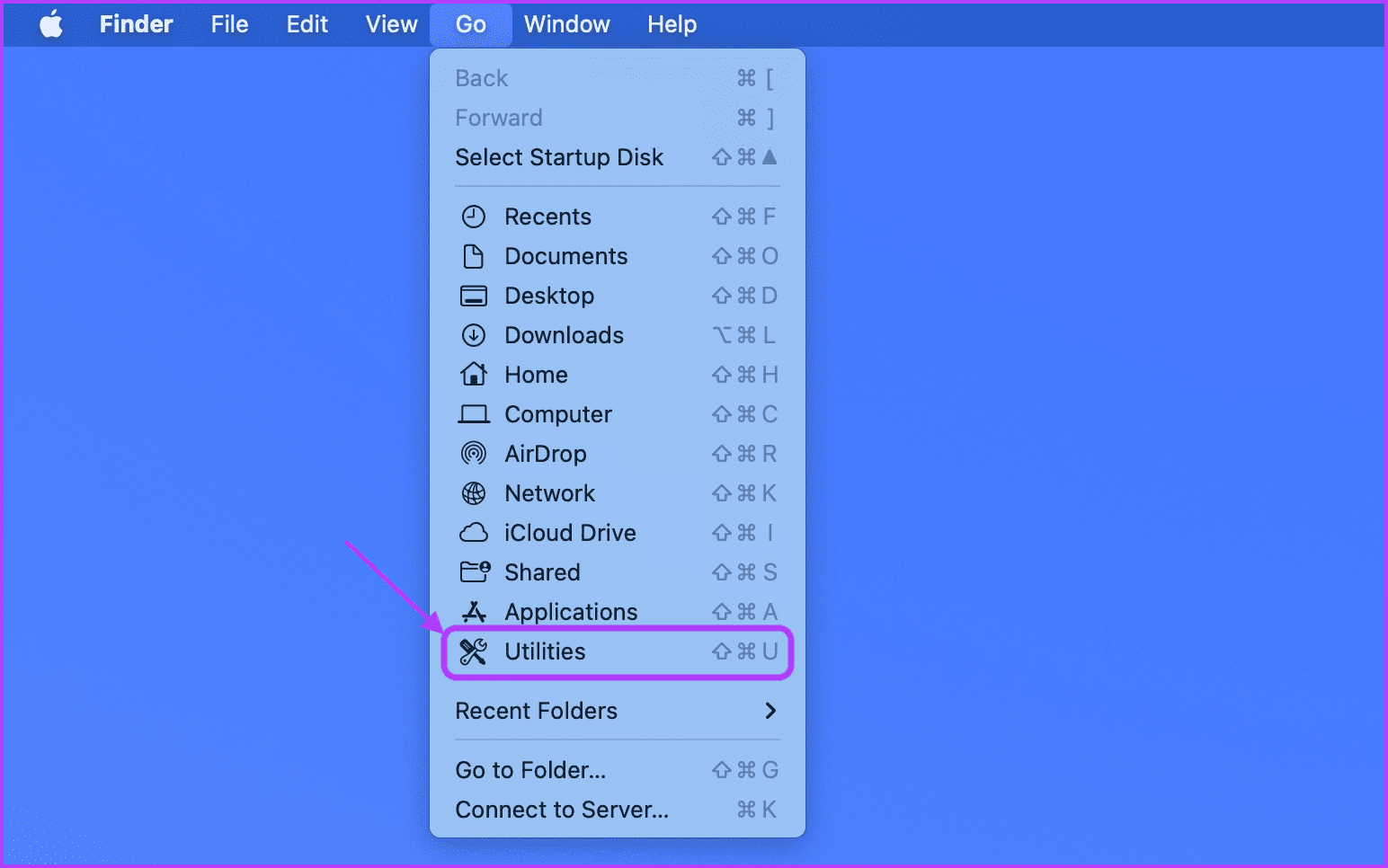1388x868 pixels.
Task: Open the View menu
Action: [x=391, y=24]
